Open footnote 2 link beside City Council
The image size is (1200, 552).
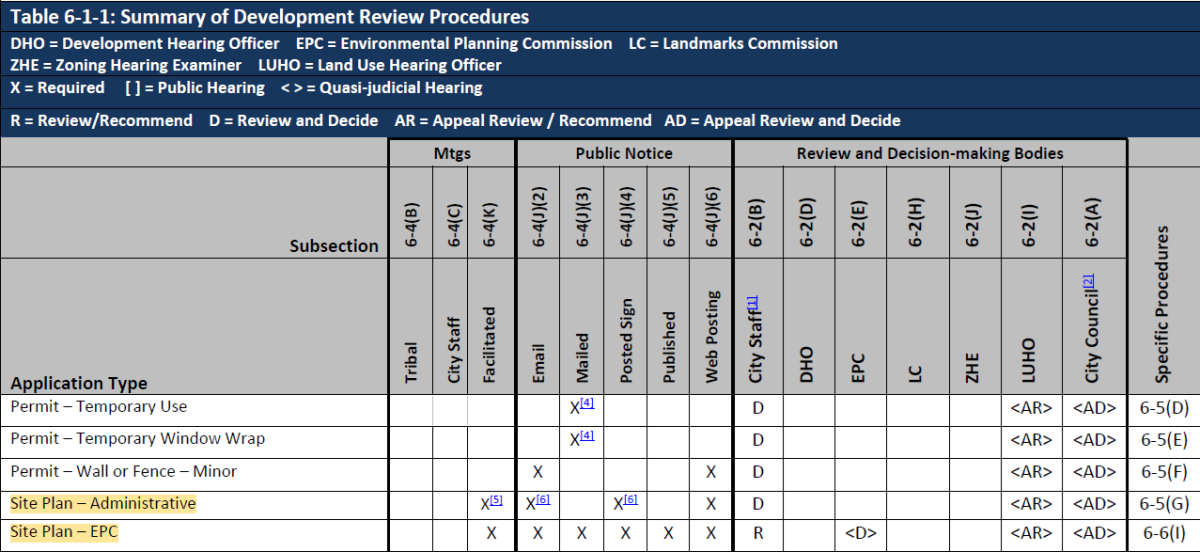[1088, 283]
